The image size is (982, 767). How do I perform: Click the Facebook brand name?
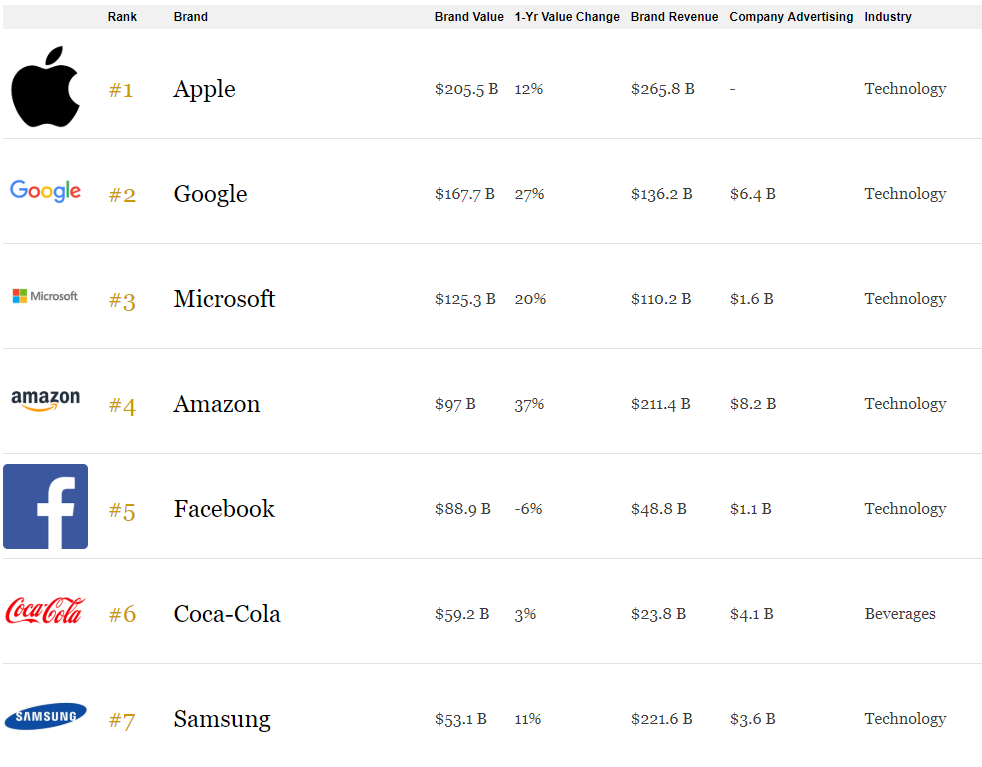[224, 508]
